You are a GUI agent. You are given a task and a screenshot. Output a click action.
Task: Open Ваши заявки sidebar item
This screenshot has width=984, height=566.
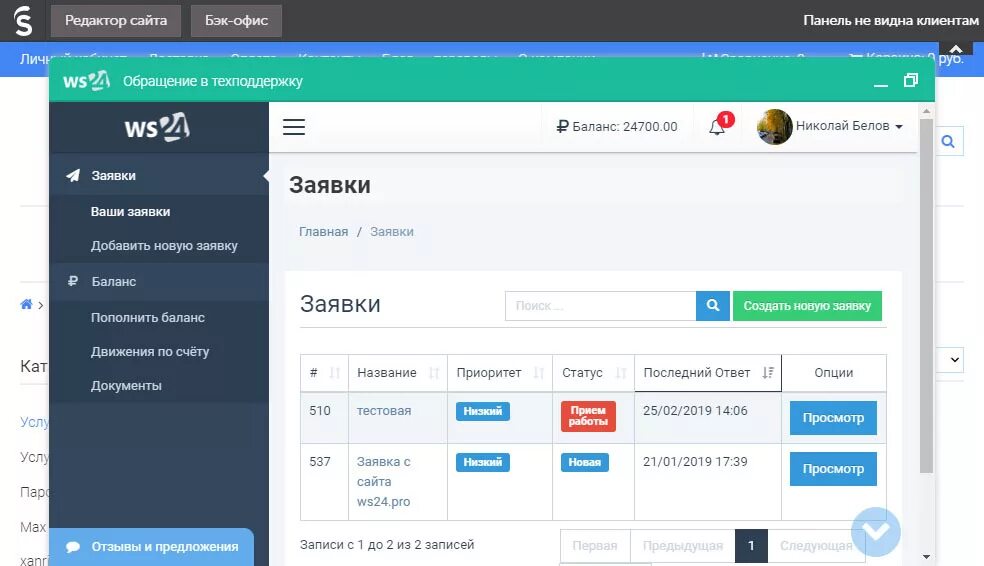click(131, 212)
